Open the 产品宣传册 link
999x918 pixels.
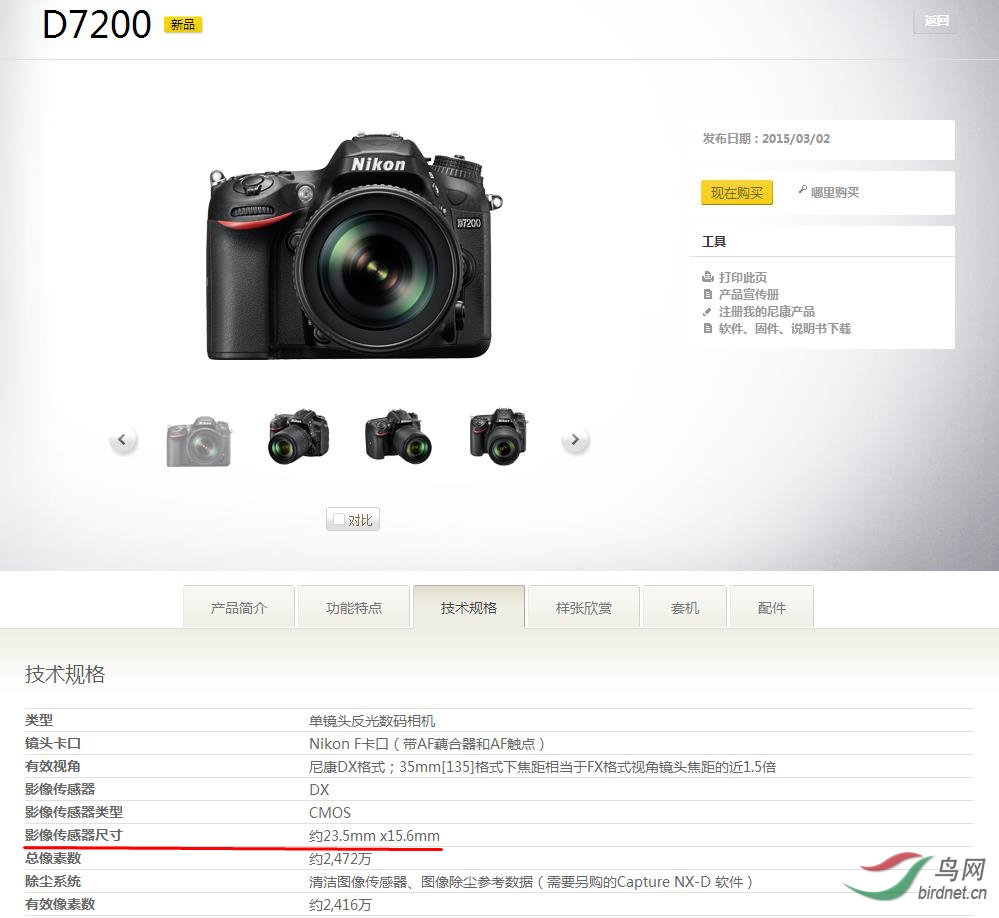click(x=749, y=294)
